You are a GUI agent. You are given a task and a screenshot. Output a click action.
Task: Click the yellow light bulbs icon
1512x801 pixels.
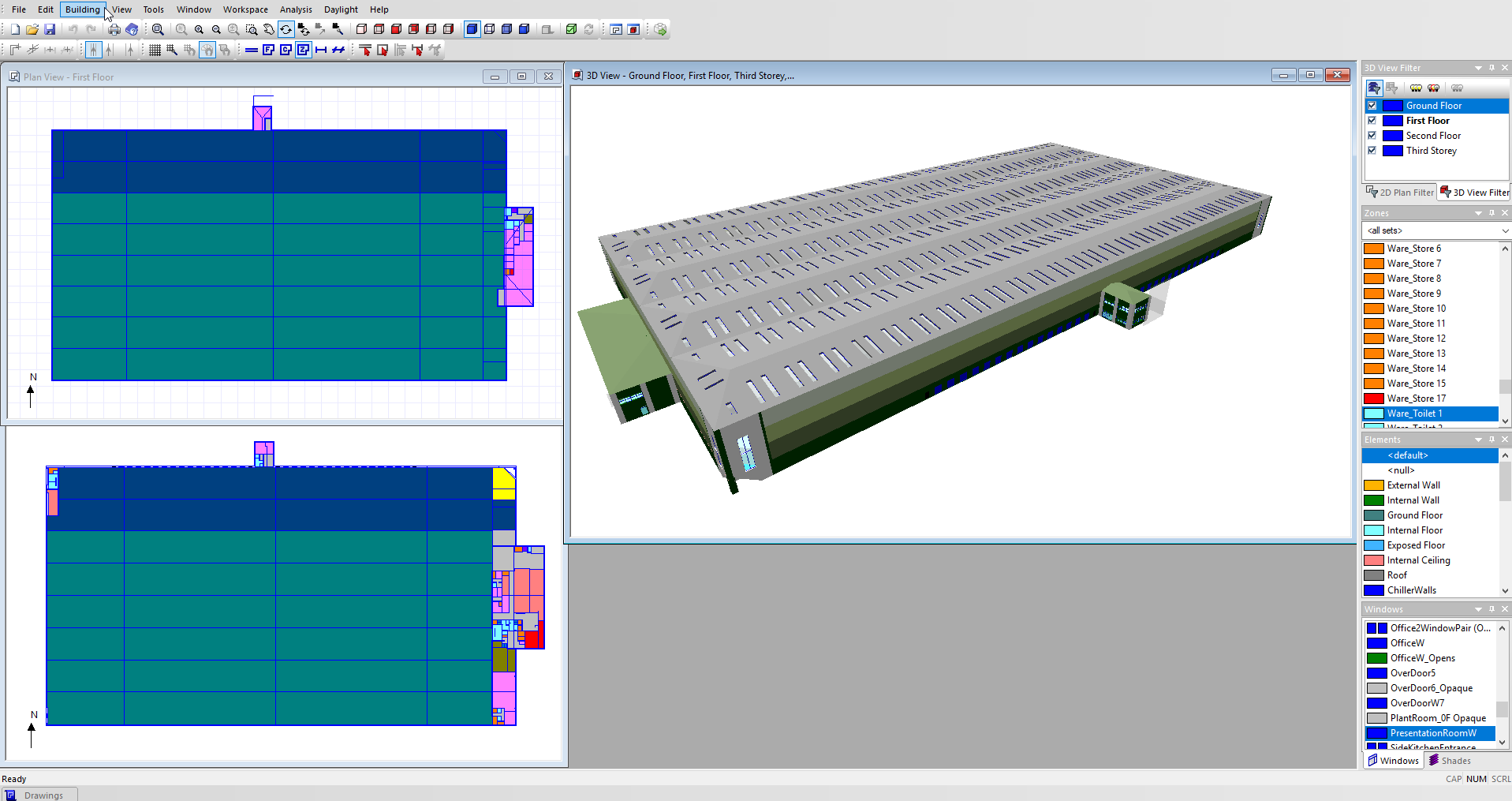1416,88
